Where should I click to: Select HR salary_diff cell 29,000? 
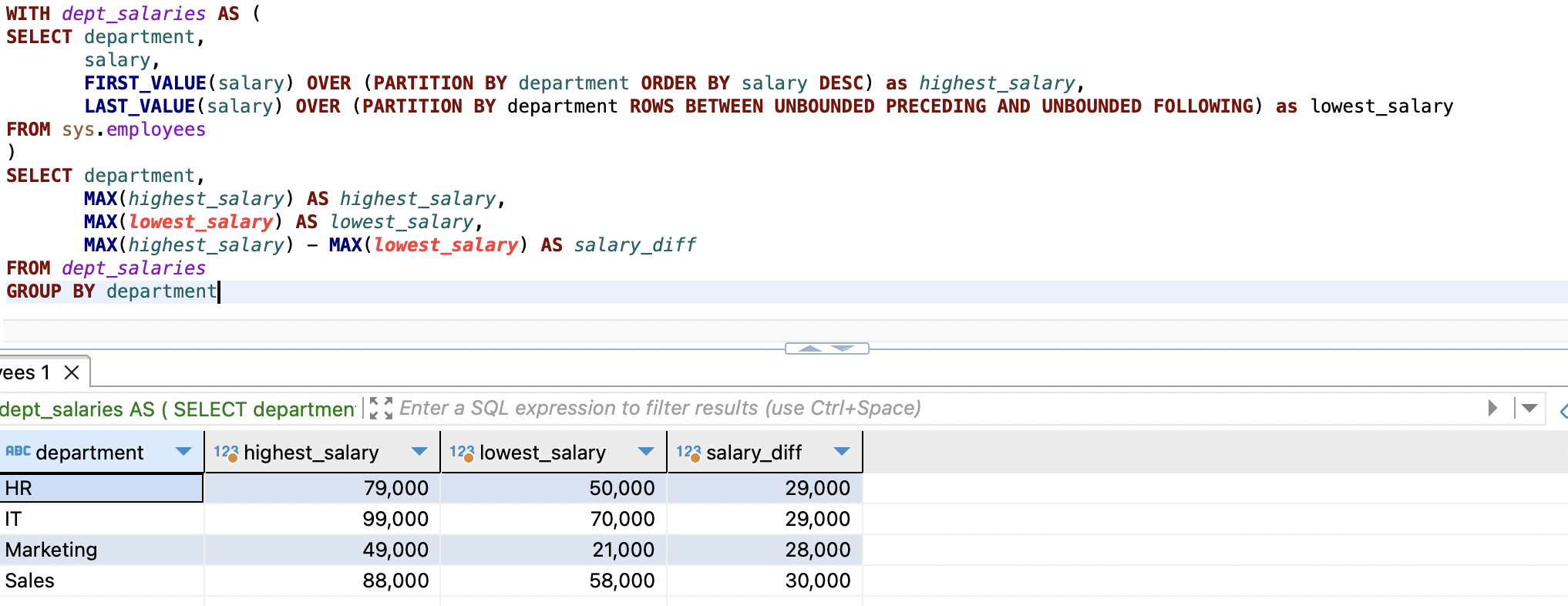point(765,488)
